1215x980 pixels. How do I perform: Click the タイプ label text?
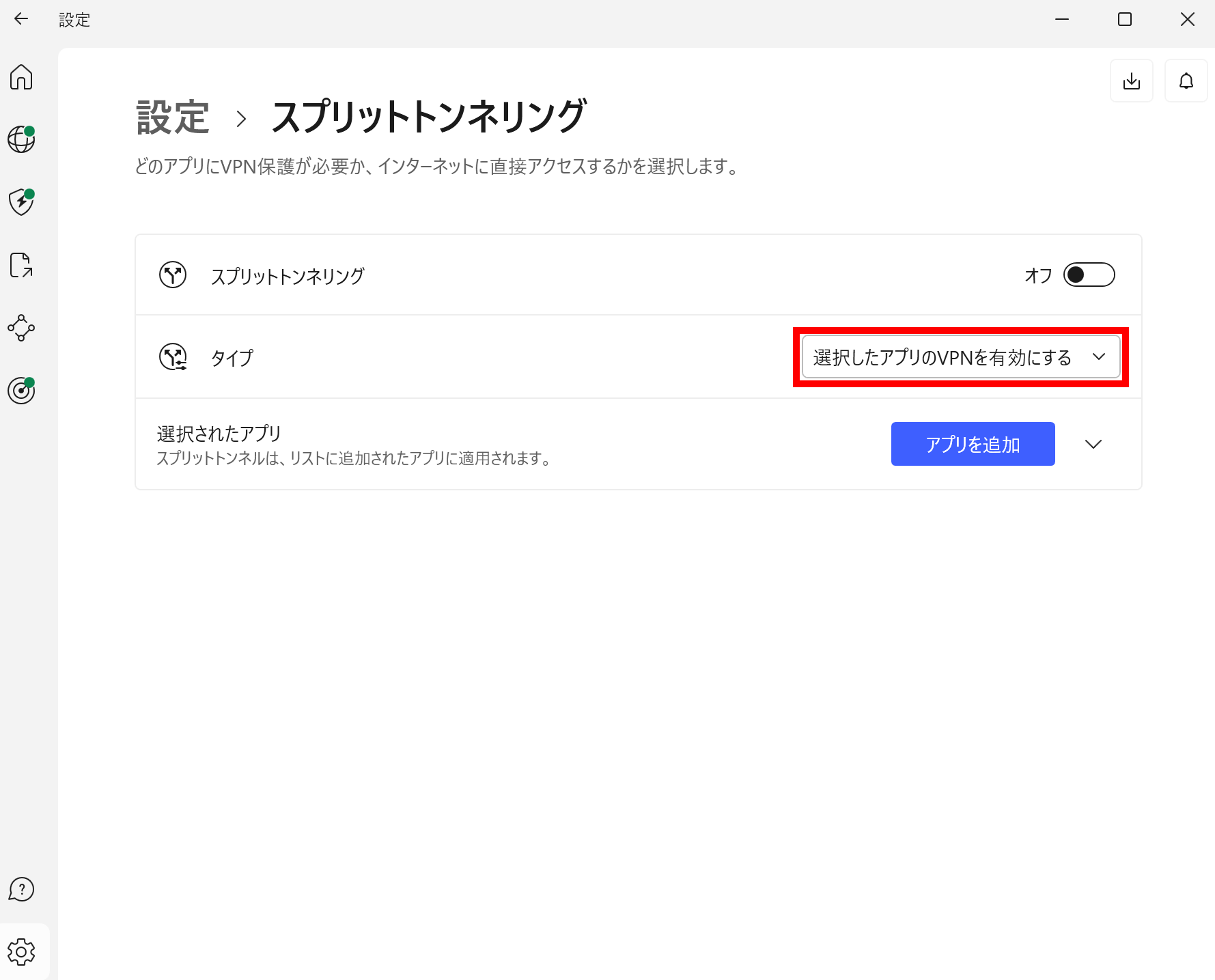tap(232, 358)
